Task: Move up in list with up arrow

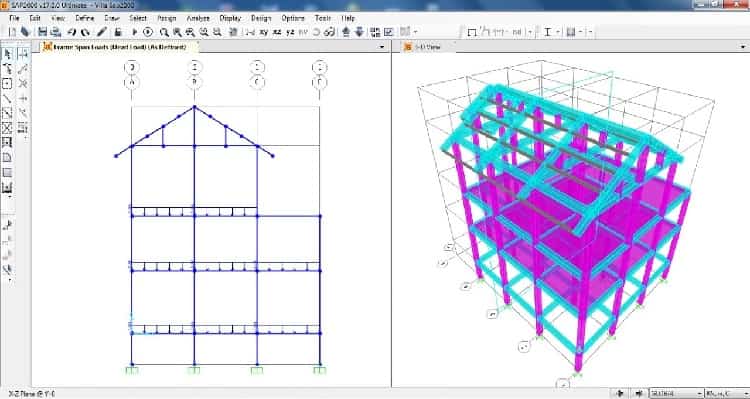Action: point(346,32)
